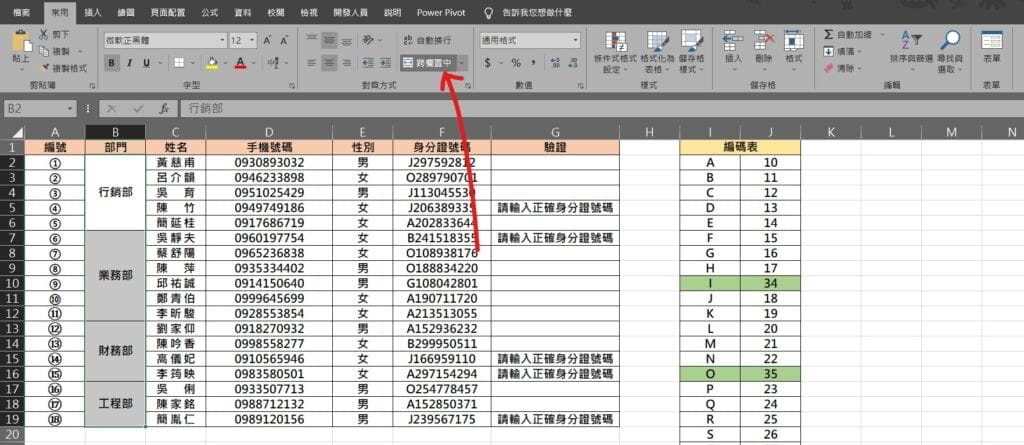Switch to the Power Pivot tab
This screenshot has height=445, width=1024.
click(x=439, y=12)
